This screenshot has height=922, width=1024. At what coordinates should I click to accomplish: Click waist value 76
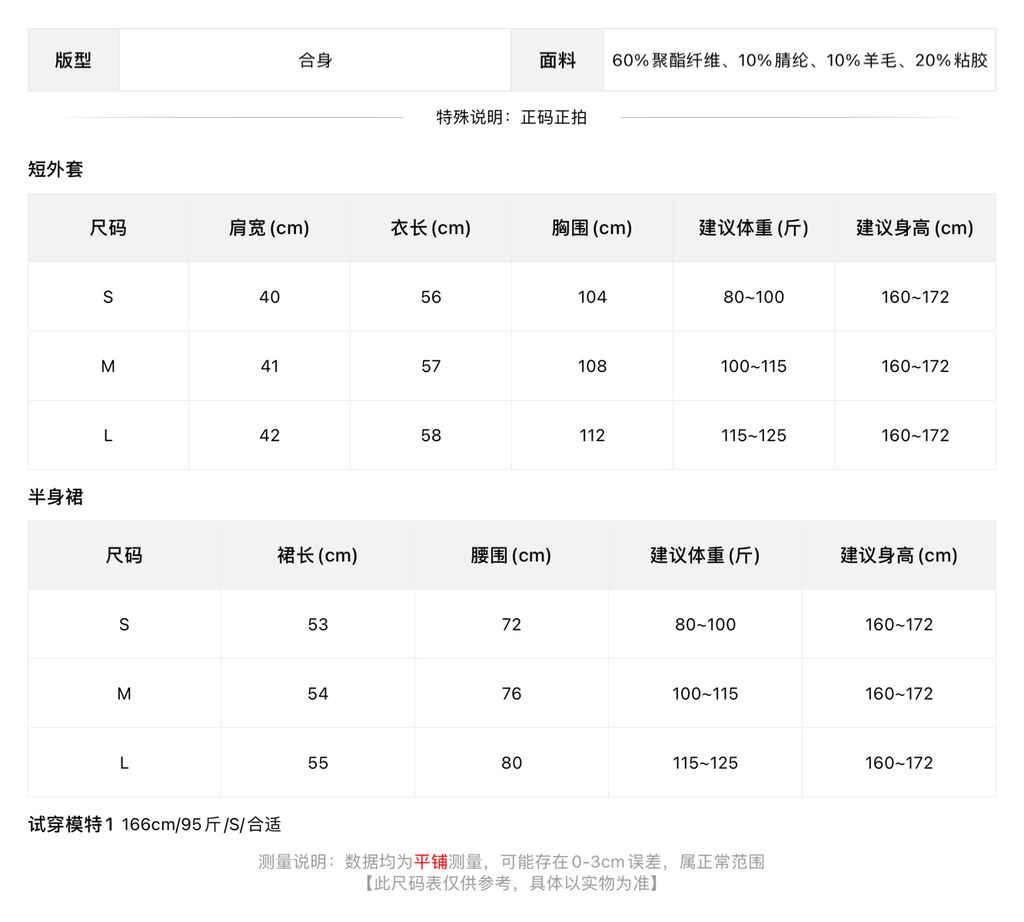(x=511, y=694)
